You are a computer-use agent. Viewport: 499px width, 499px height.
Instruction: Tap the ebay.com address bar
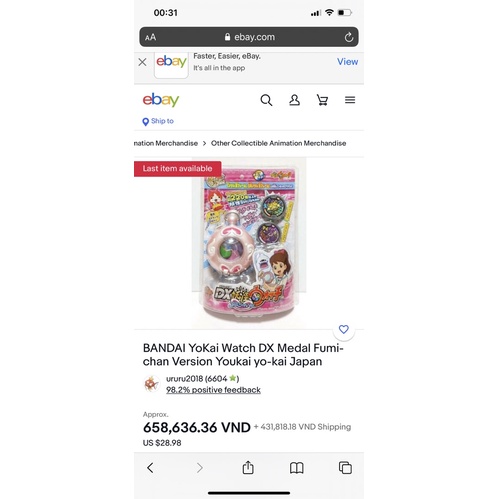[x=249, y=37]
